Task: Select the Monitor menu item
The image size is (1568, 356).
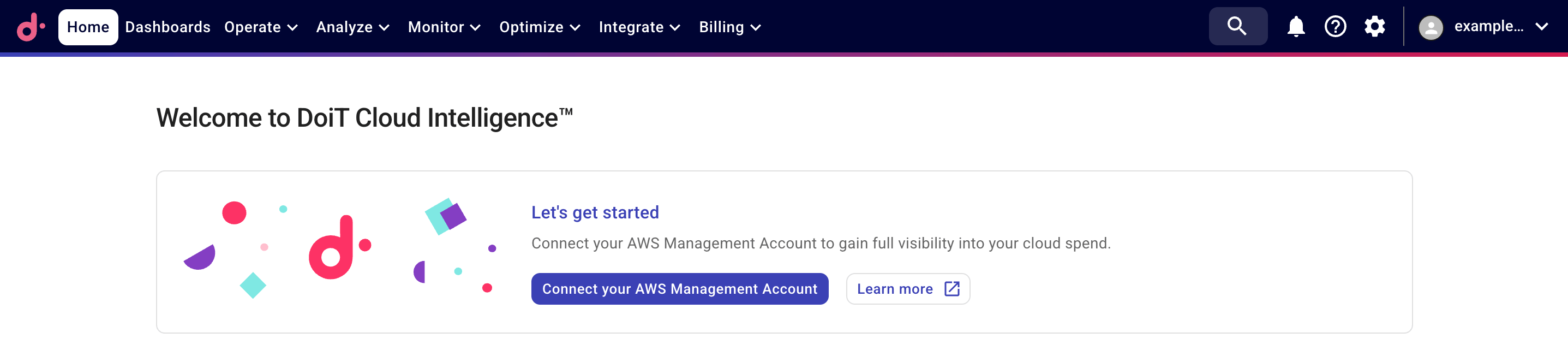Action: click(444, 27)
